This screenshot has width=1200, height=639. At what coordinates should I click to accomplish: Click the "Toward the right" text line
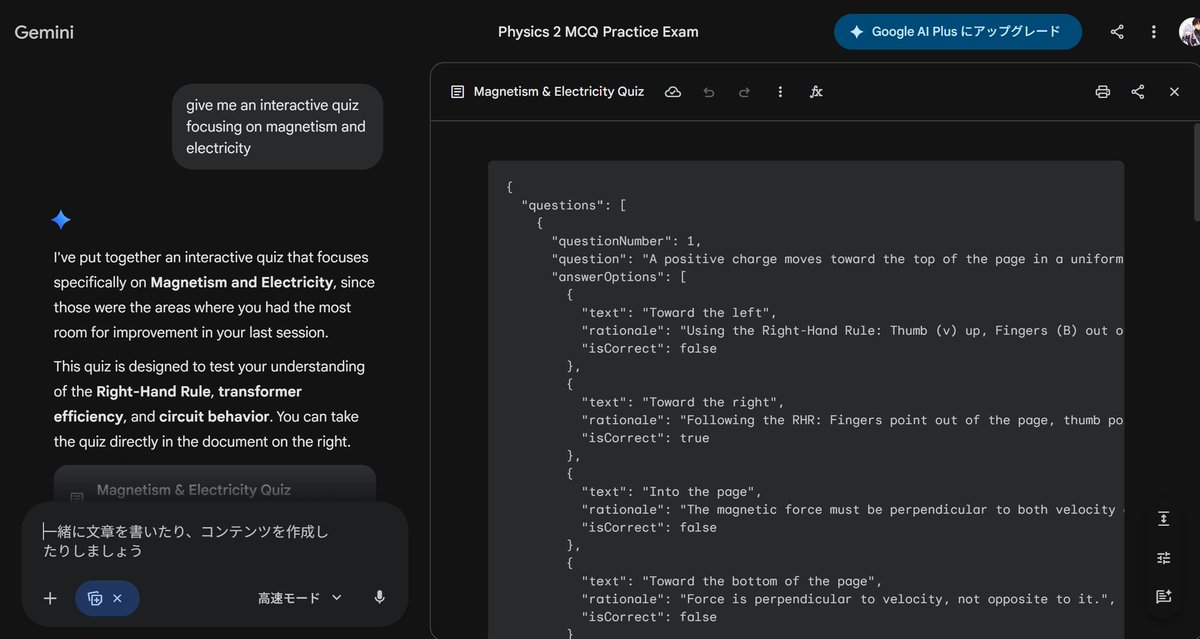pyautogui.click(x=683, y=402)
